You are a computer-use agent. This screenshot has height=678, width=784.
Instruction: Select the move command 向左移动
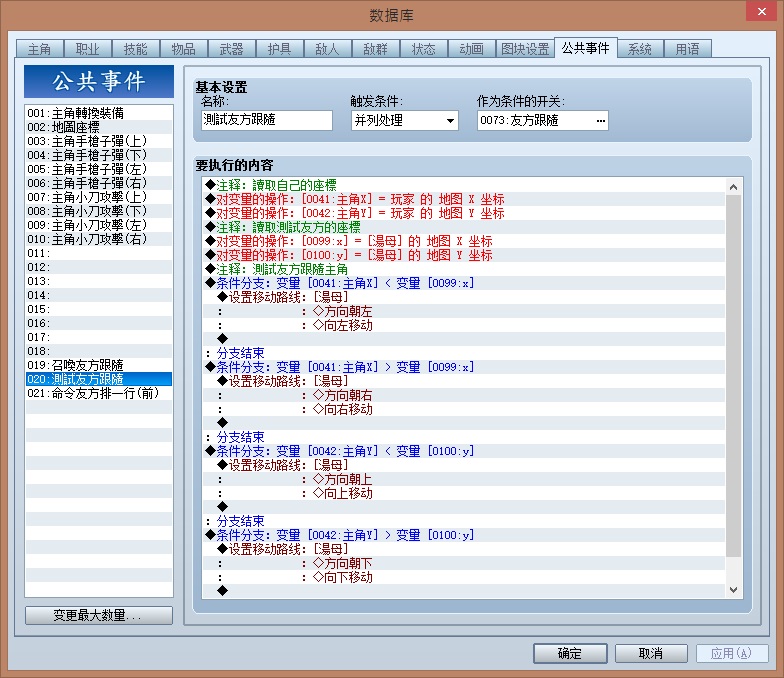464,325
